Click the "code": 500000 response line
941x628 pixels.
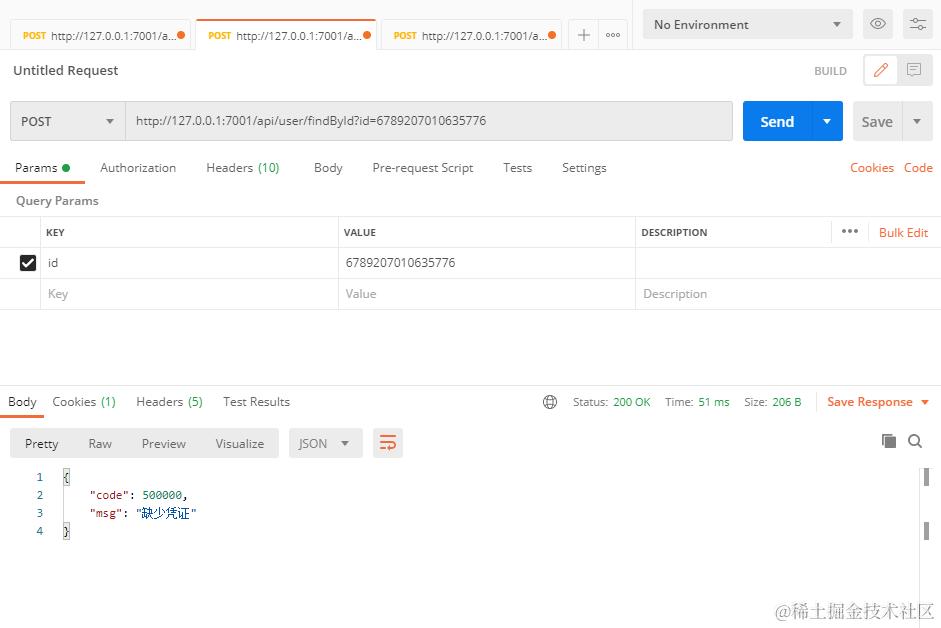click(138, 495)
